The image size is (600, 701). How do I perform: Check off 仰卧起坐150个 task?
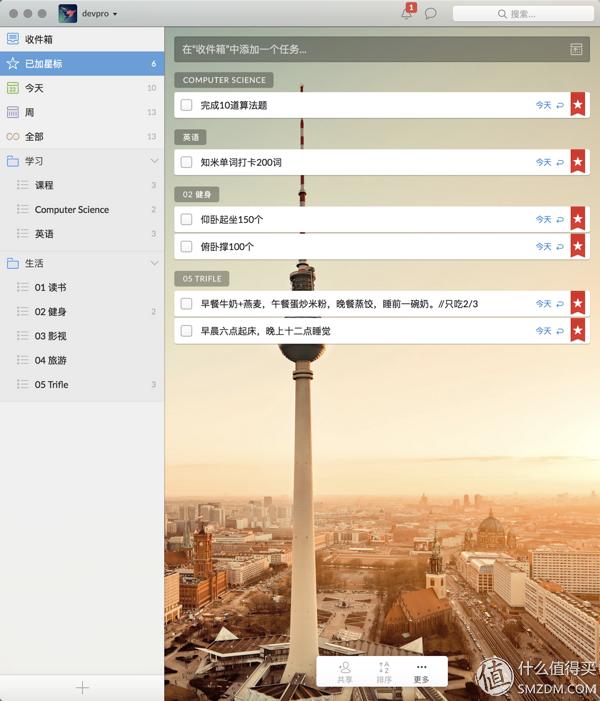pos(186,219)
